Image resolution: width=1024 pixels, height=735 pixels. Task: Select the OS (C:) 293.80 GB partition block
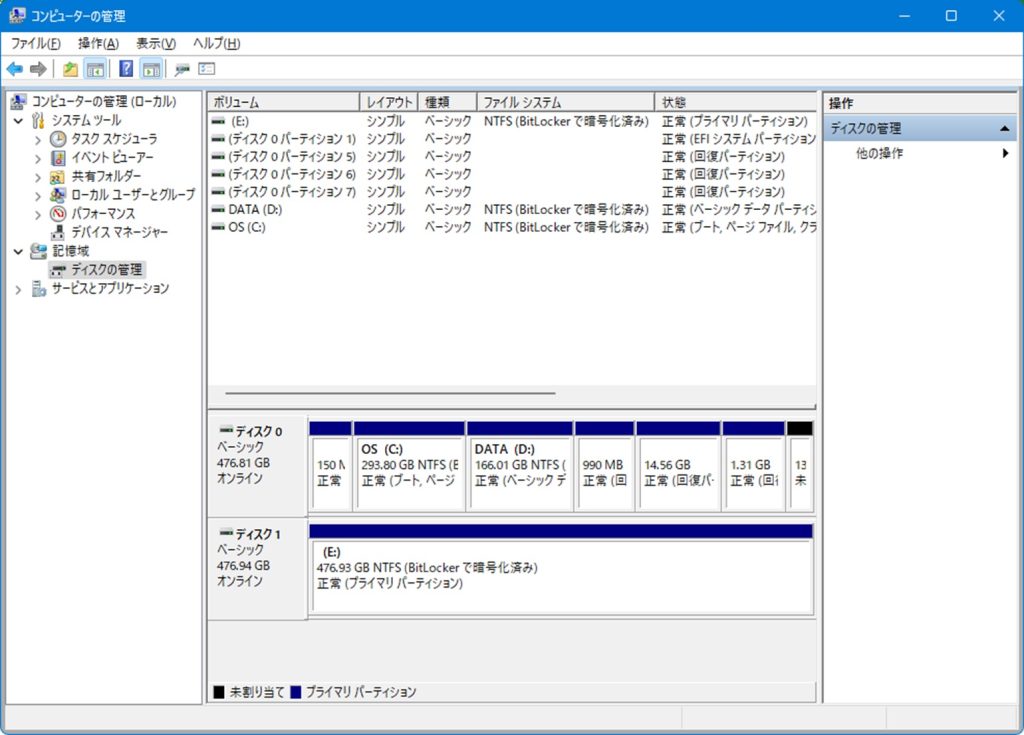point(409,466)
